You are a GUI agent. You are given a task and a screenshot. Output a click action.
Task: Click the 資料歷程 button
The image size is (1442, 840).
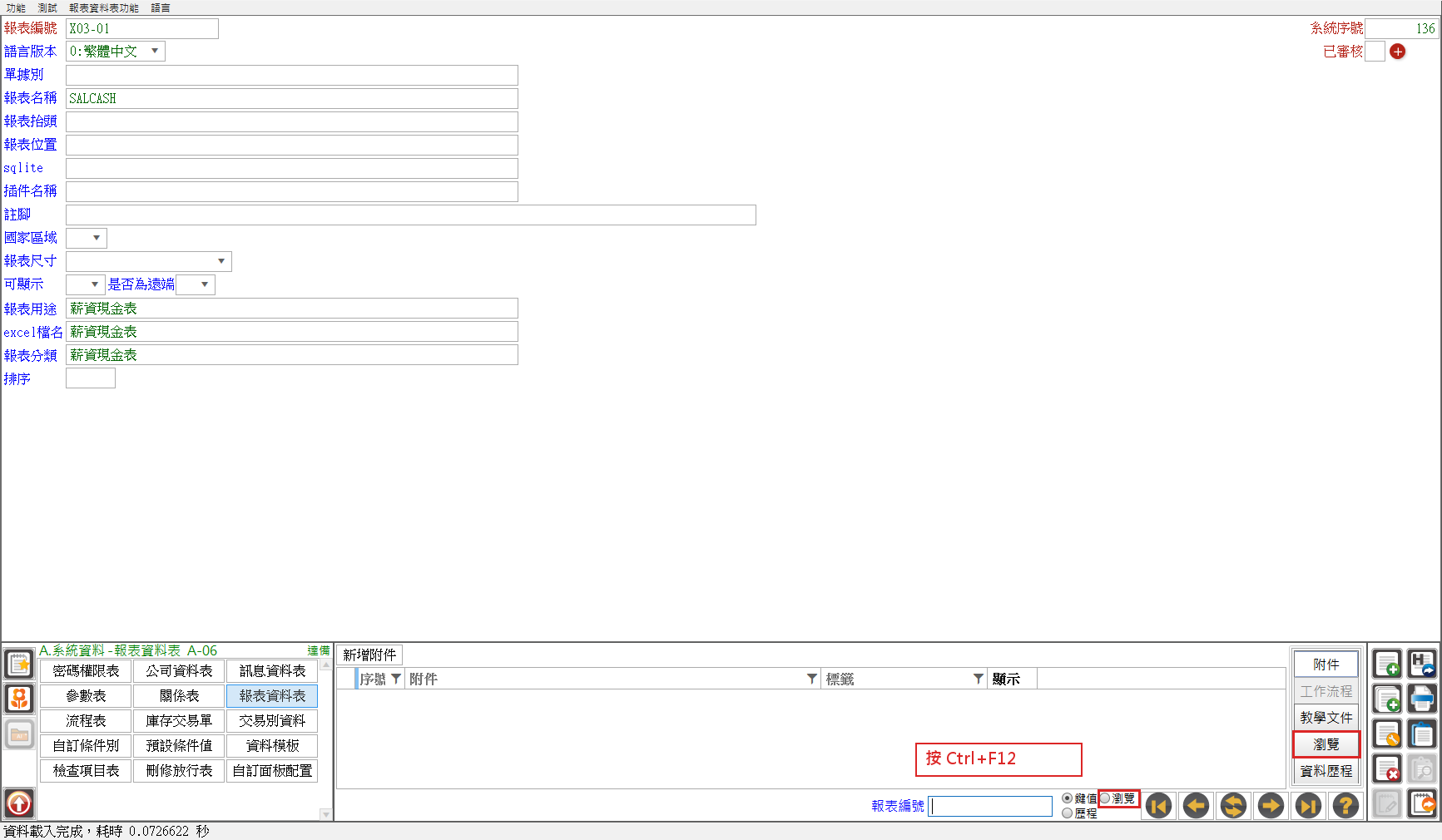pos(1326,771)
